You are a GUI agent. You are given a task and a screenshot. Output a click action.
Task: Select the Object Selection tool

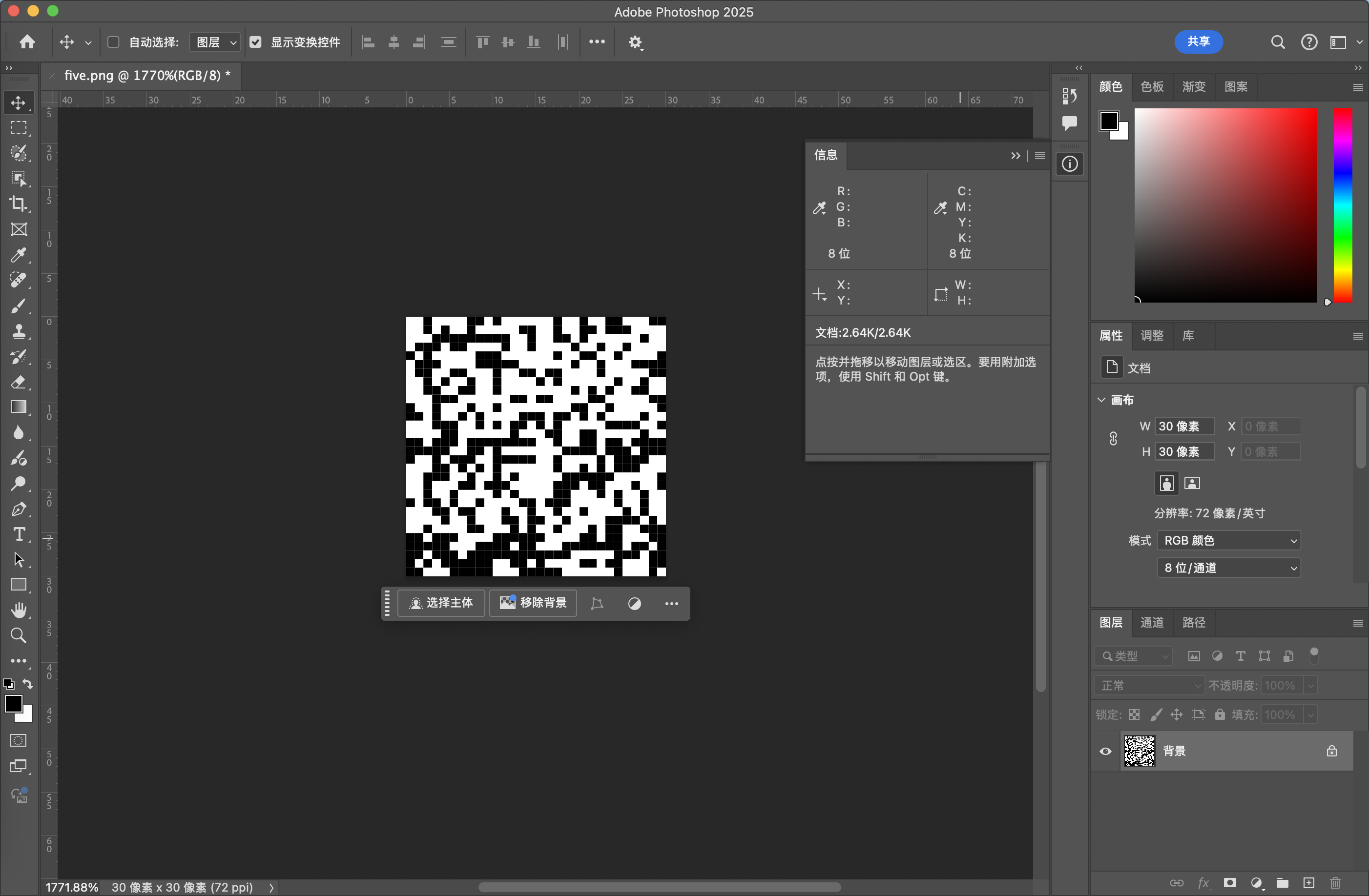tap(19, 178)
